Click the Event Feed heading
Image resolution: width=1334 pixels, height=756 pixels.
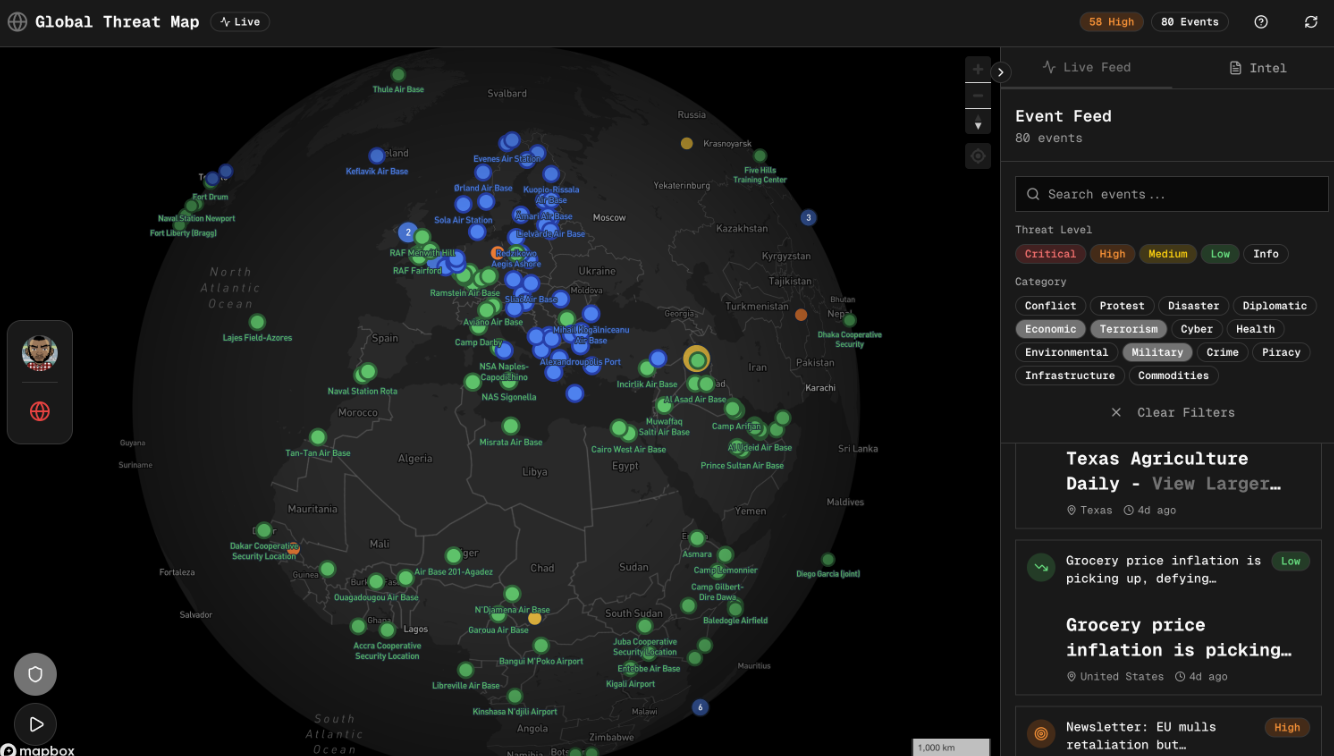tap(1063, 116)
